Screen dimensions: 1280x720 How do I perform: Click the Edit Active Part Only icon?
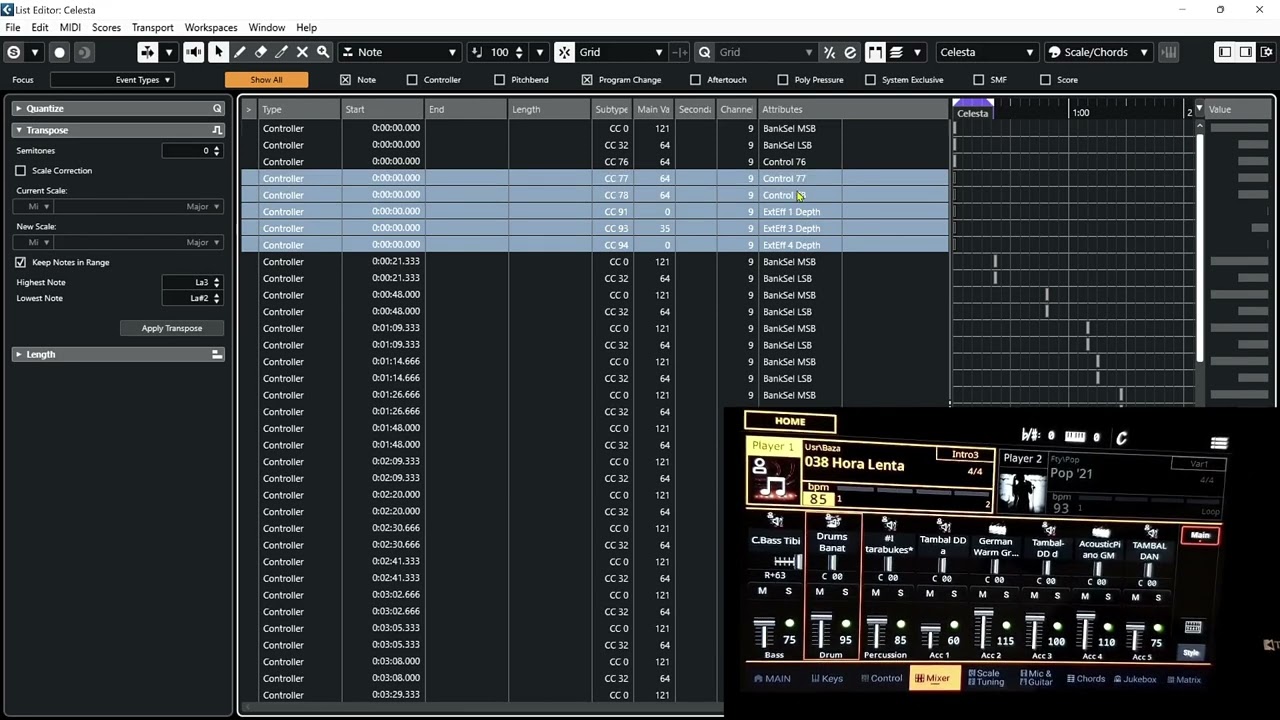tap(896, 52)
